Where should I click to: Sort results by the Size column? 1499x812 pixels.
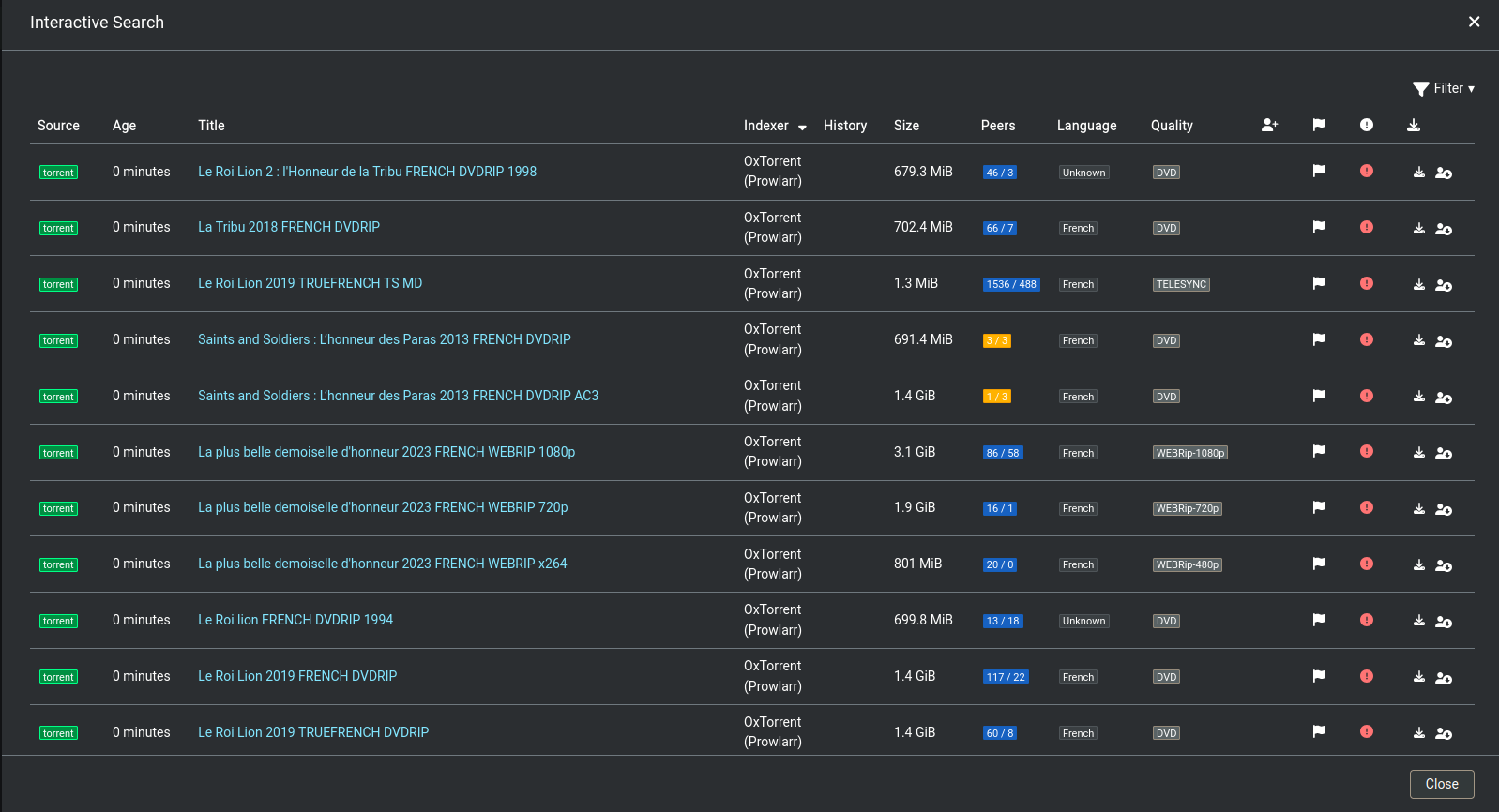[906, 126]
